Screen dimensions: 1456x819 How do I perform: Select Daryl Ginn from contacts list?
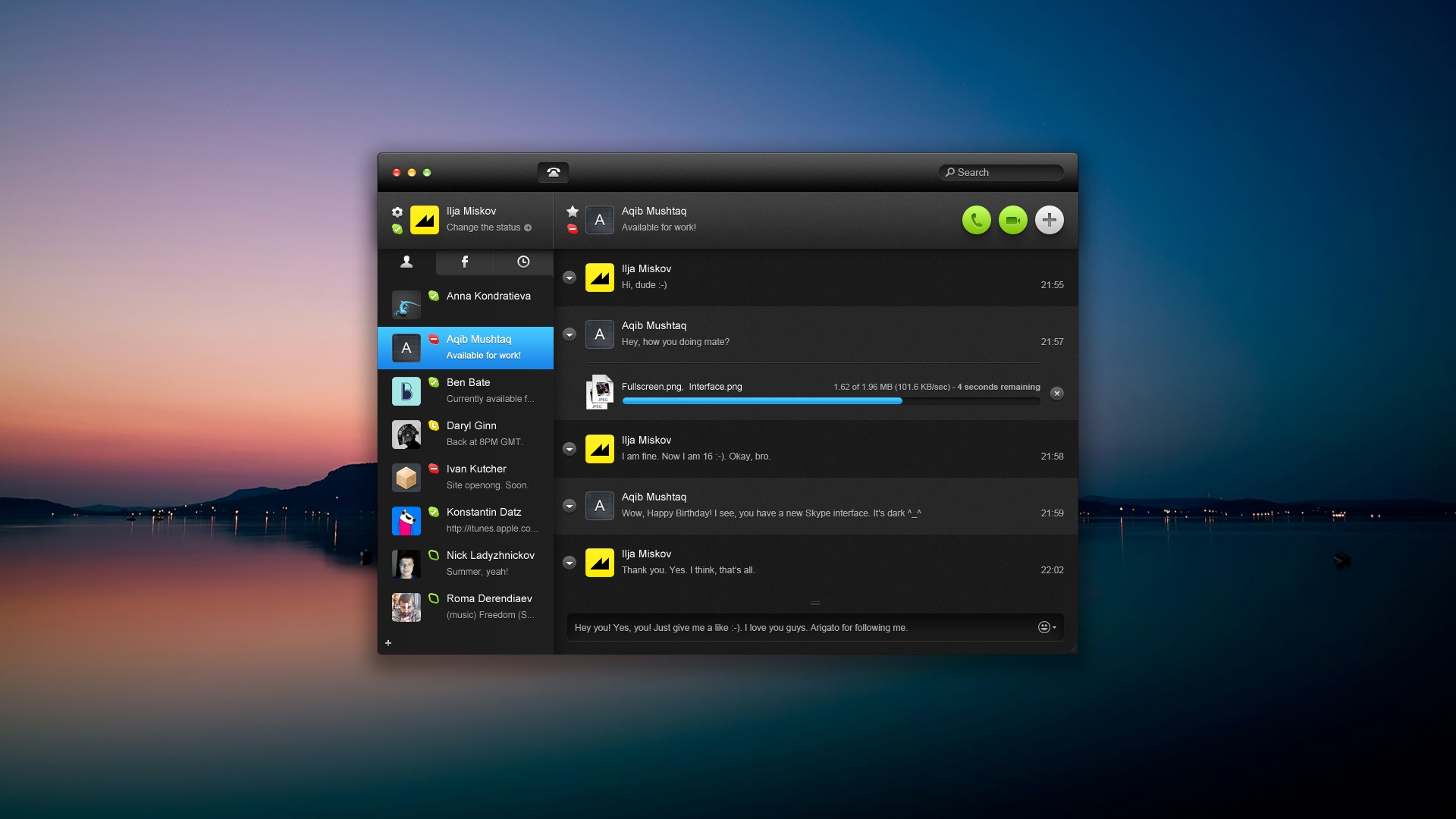coord(465,433)
